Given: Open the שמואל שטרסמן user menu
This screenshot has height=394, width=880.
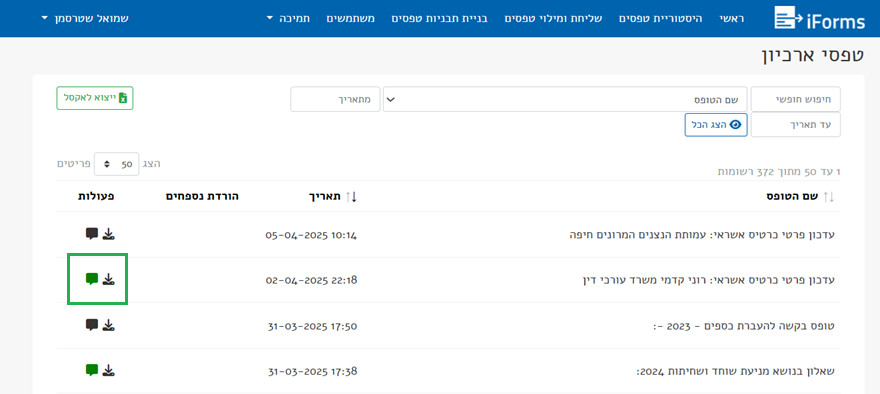Looking at the screenshot, I should tap(85, 19).
